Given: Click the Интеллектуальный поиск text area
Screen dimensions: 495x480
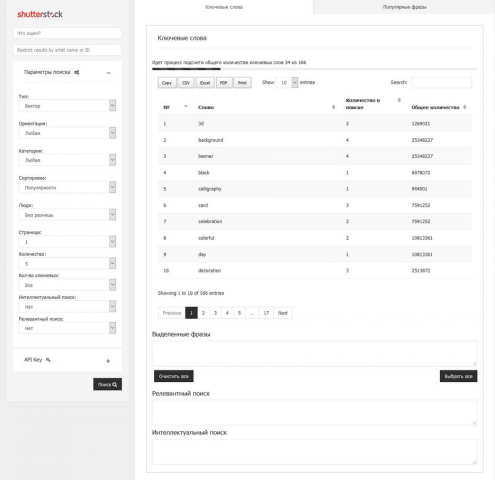Looking at the screenshot, I should coord(314,452).
